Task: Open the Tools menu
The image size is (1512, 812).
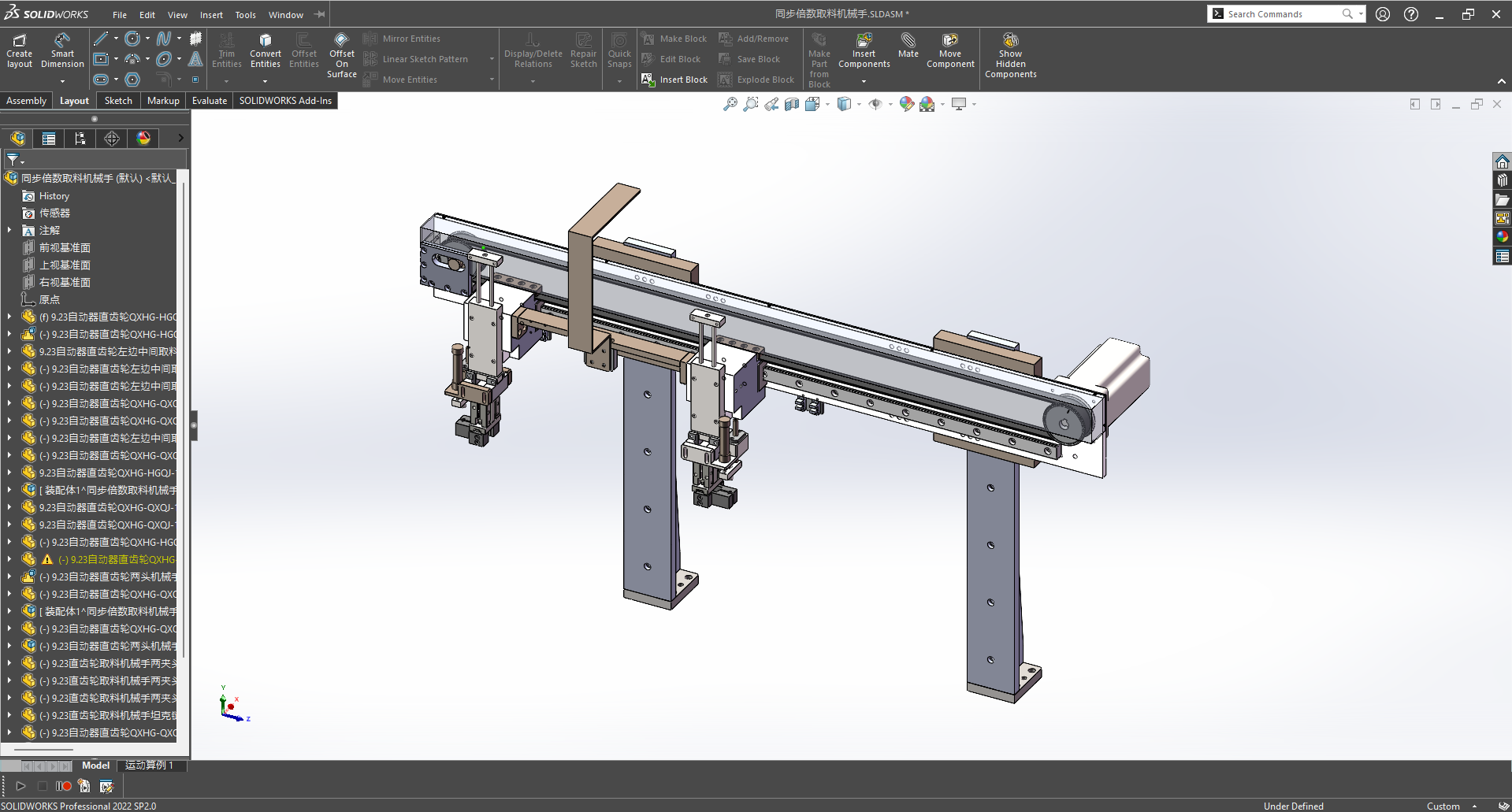Action: (x=245, y=15)
